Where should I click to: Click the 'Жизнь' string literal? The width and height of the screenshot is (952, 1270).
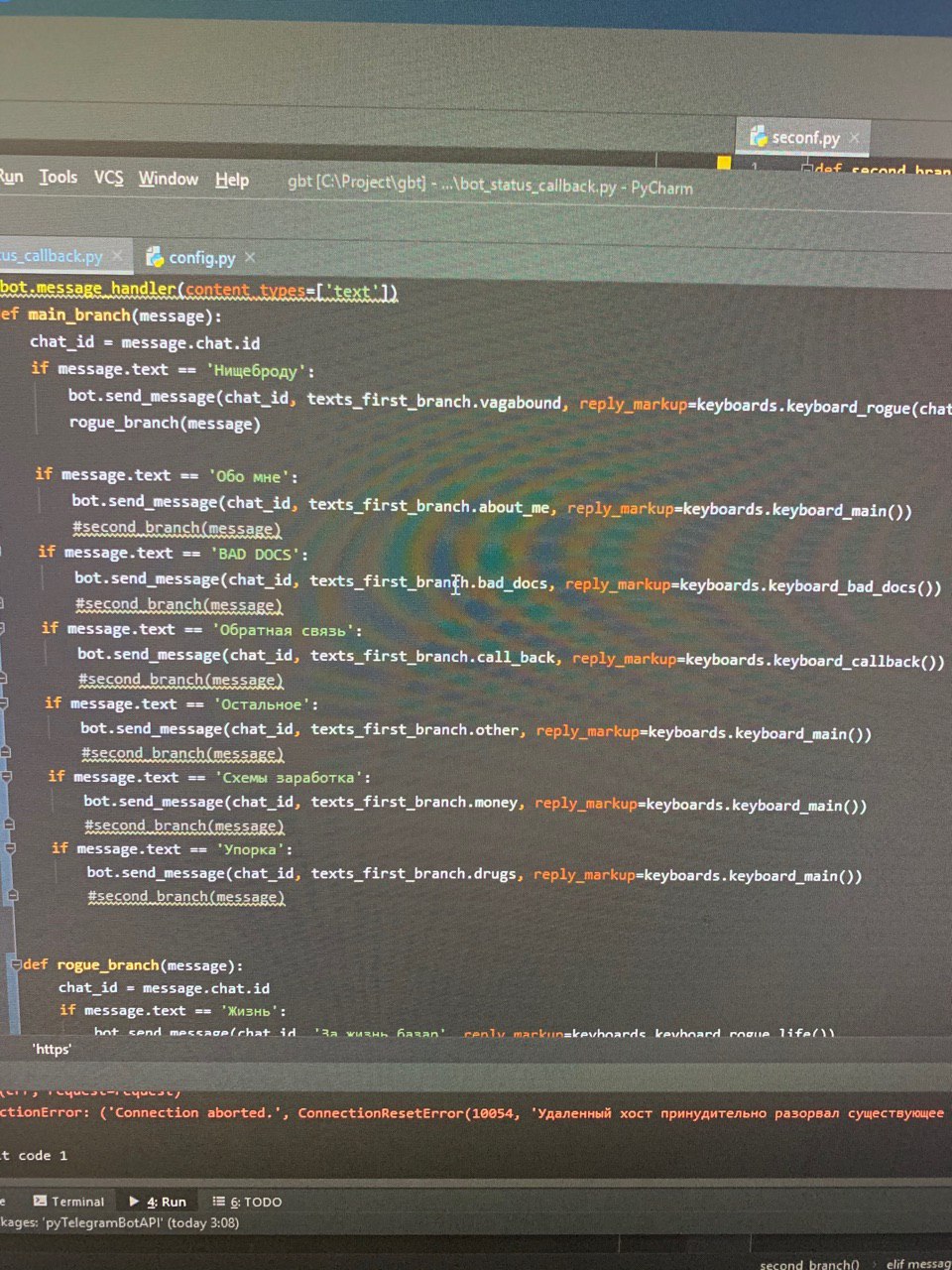tap(250, 1011)
